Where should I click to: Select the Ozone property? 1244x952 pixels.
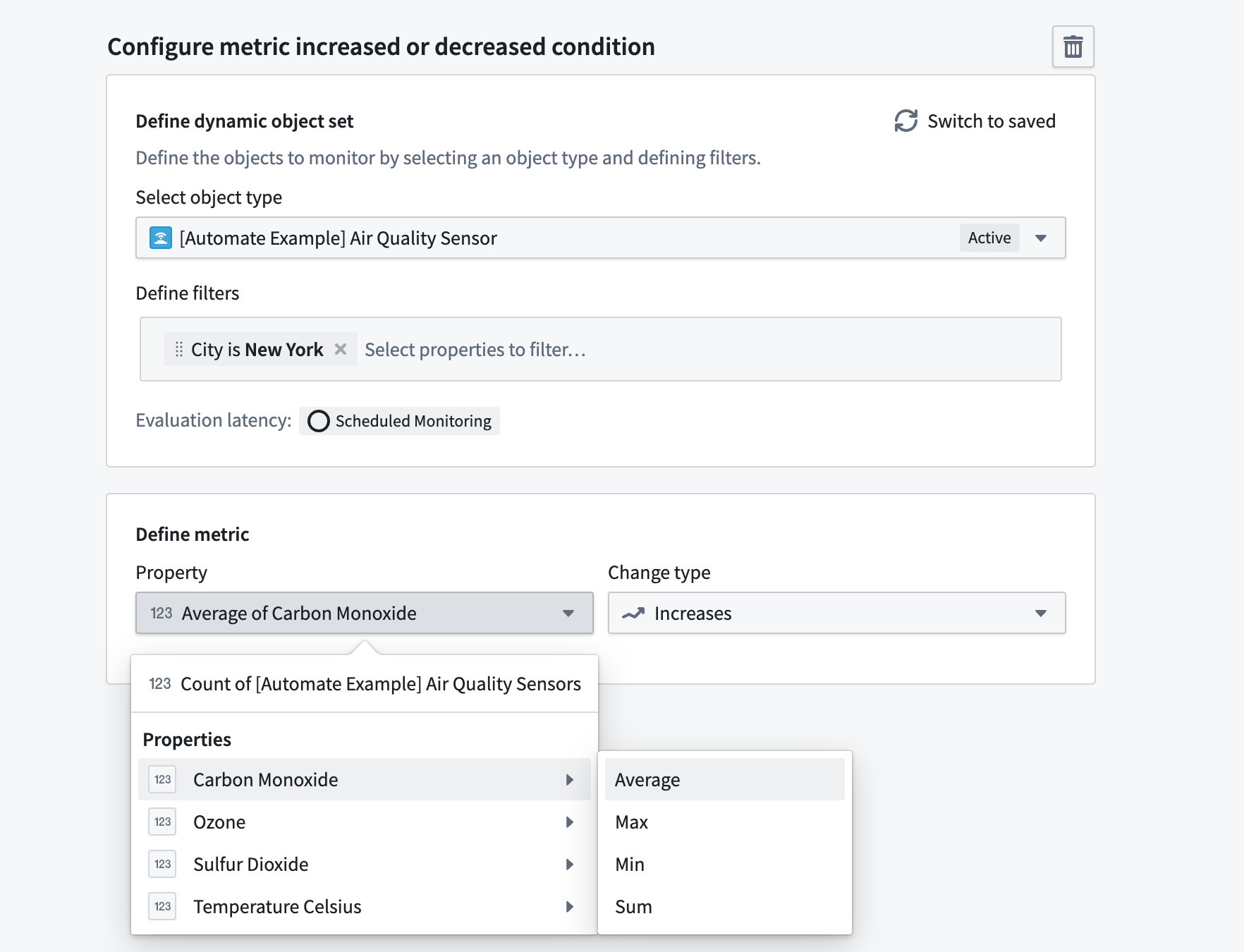tap(365, 822)
